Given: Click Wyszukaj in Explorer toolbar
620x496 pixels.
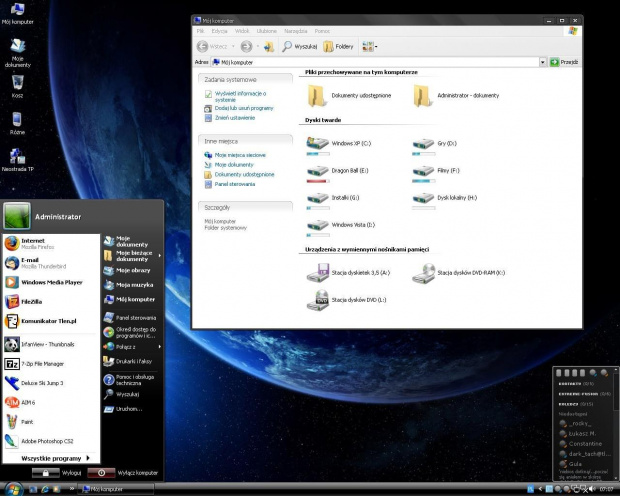Looking at the screenshot, I should 299,47.
